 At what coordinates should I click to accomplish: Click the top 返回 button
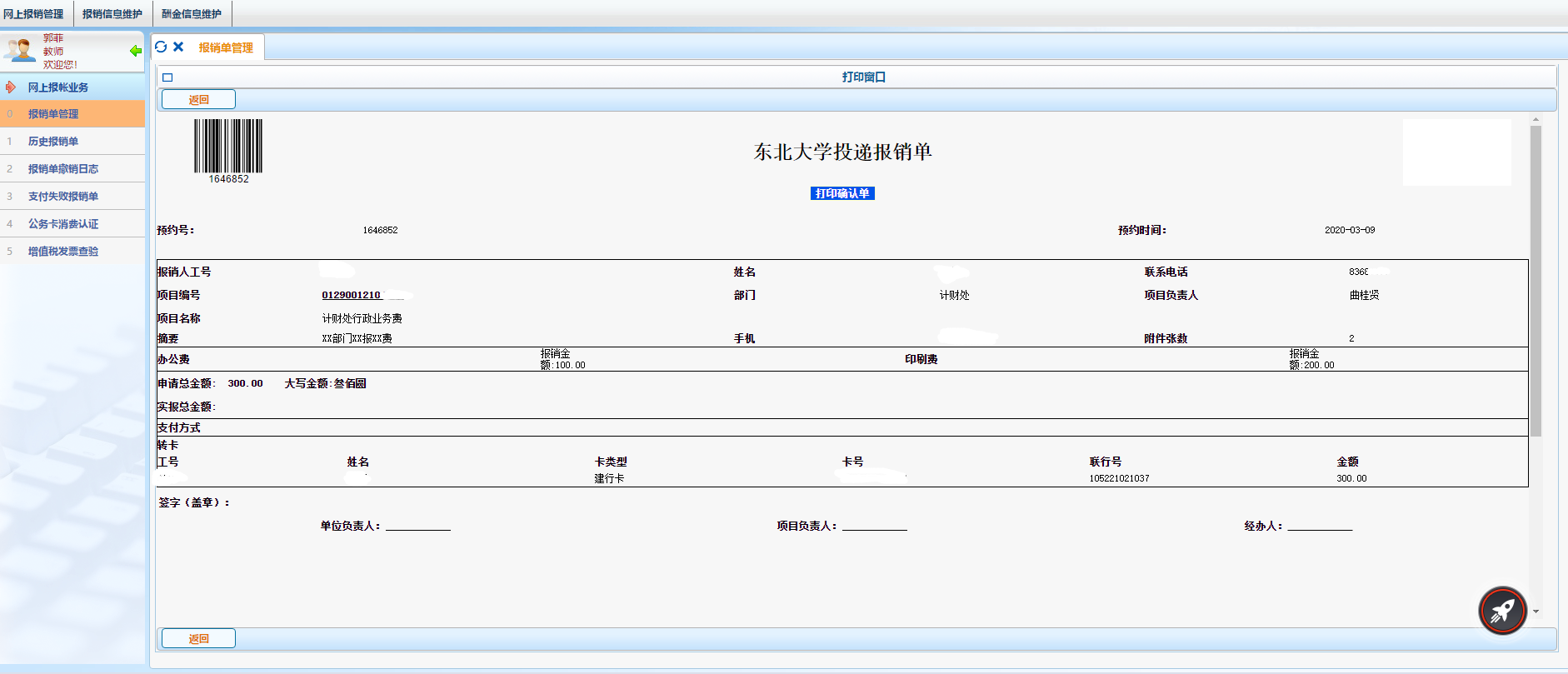(198, 100)
